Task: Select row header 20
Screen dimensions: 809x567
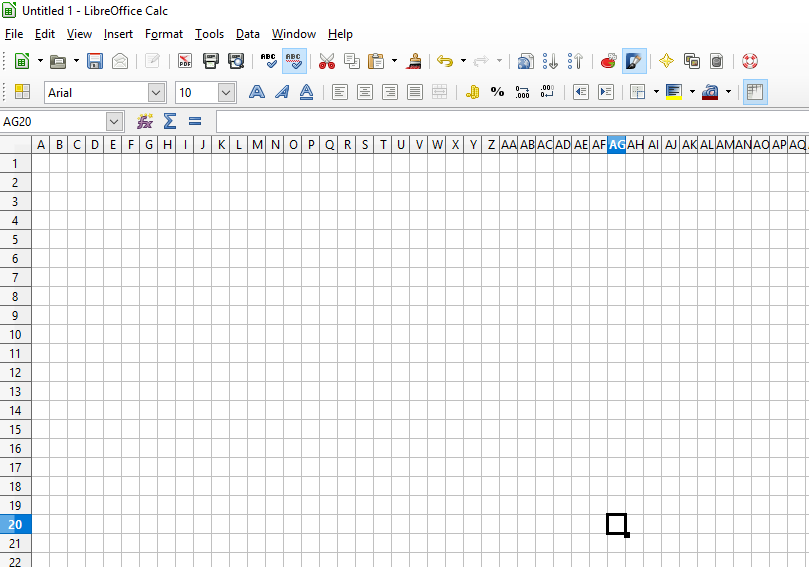Action: [16, 524]
